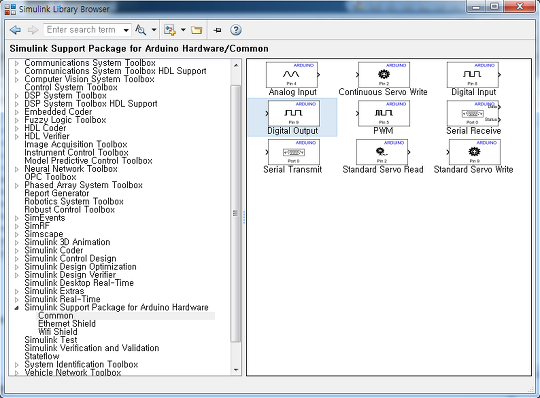This screenshot has width=540, height=398.
Task: Select Wifi Shield library
Action: (x=58, y=332)
